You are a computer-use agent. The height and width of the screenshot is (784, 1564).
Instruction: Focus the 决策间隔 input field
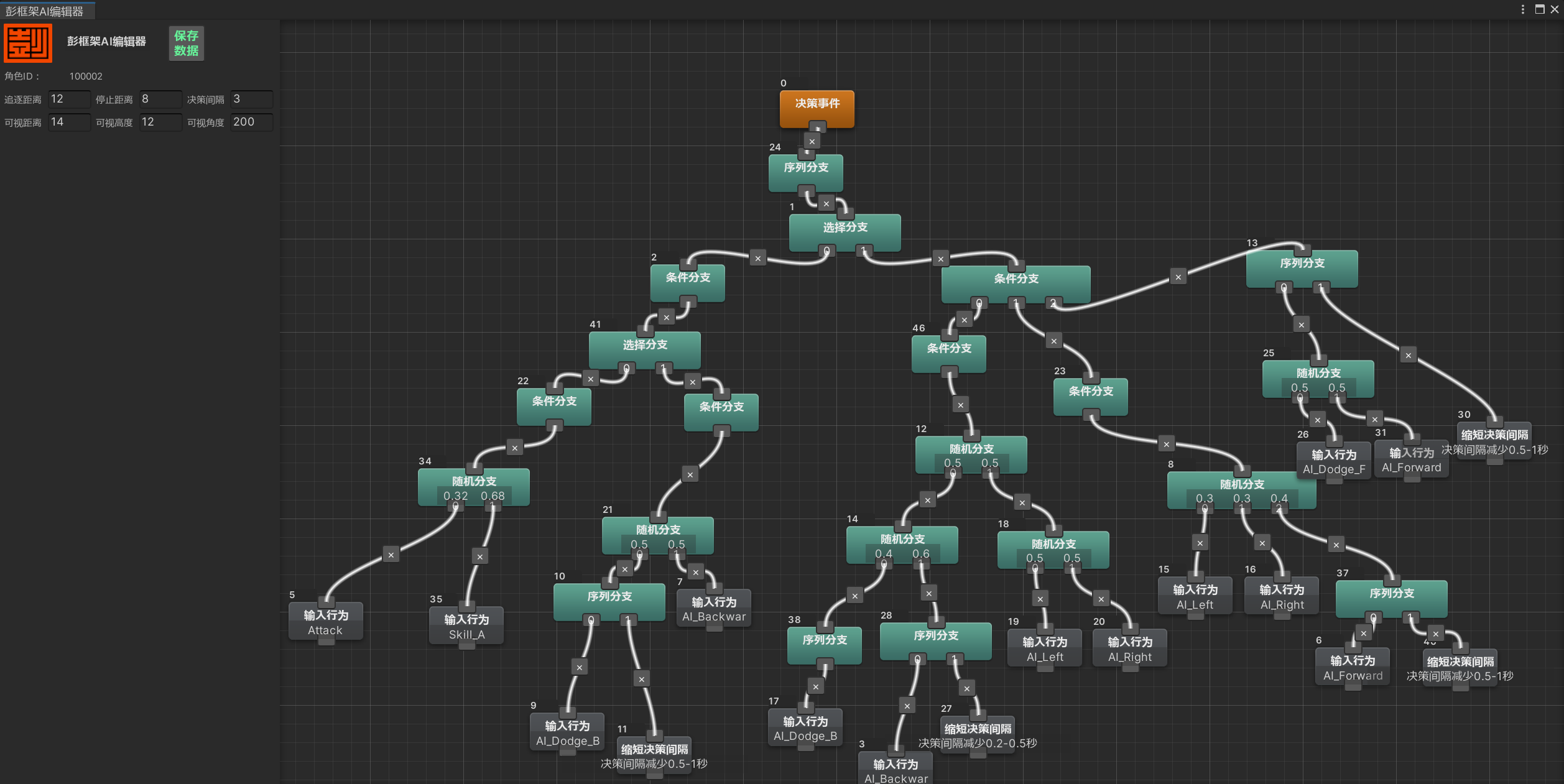pyautogui.click(x=251, y=99)
